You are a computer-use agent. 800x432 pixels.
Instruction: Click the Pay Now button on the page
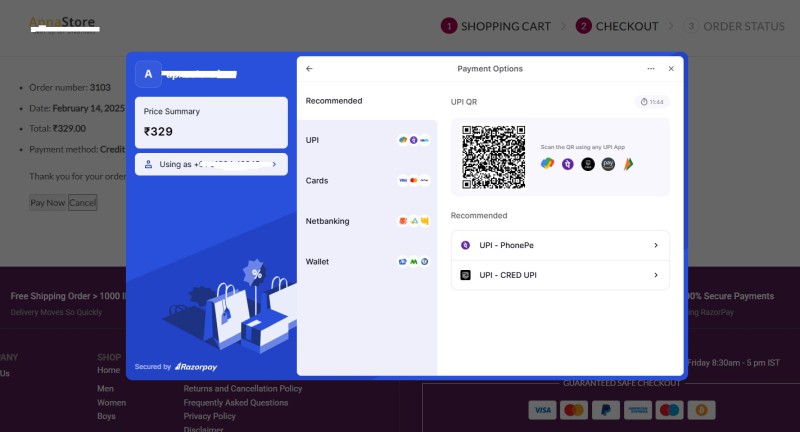pyautogui.click(x=47, y=202)
